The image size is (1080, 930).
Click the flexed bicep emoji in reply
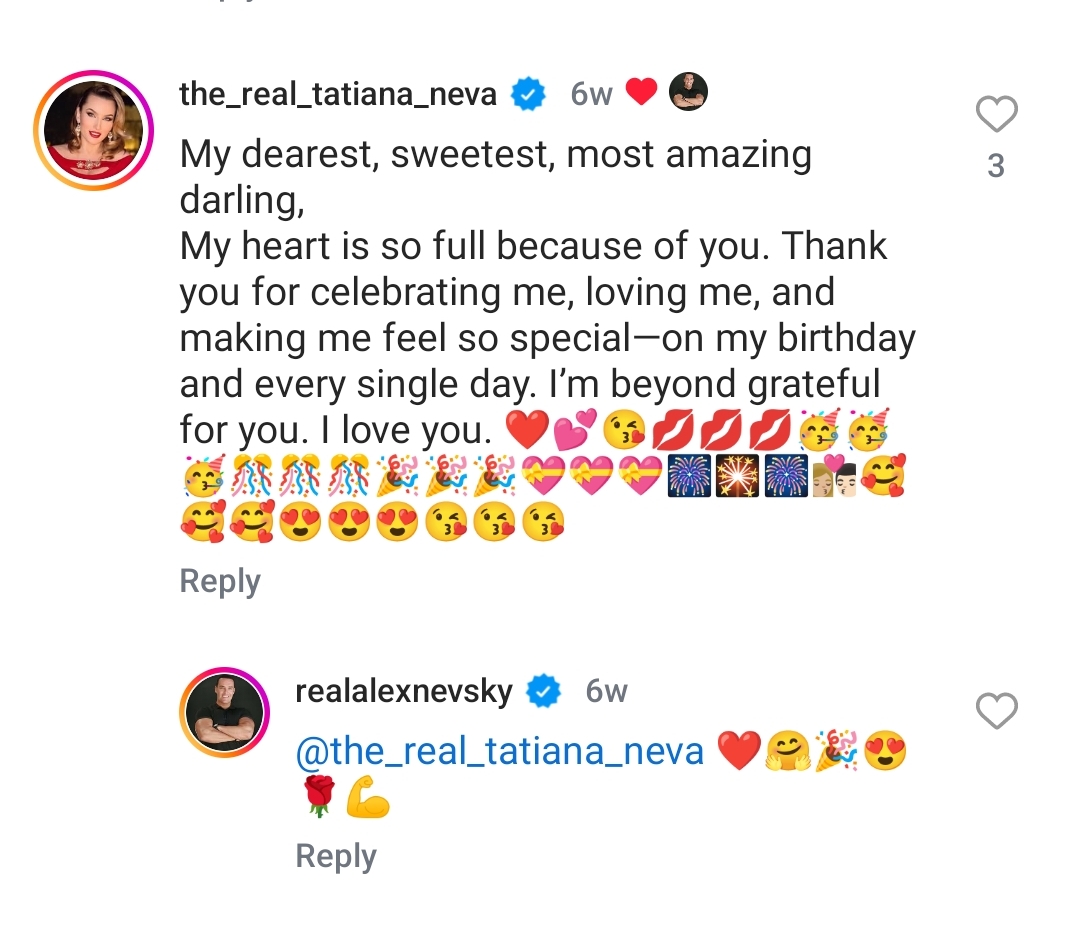(x=367, y=799)
